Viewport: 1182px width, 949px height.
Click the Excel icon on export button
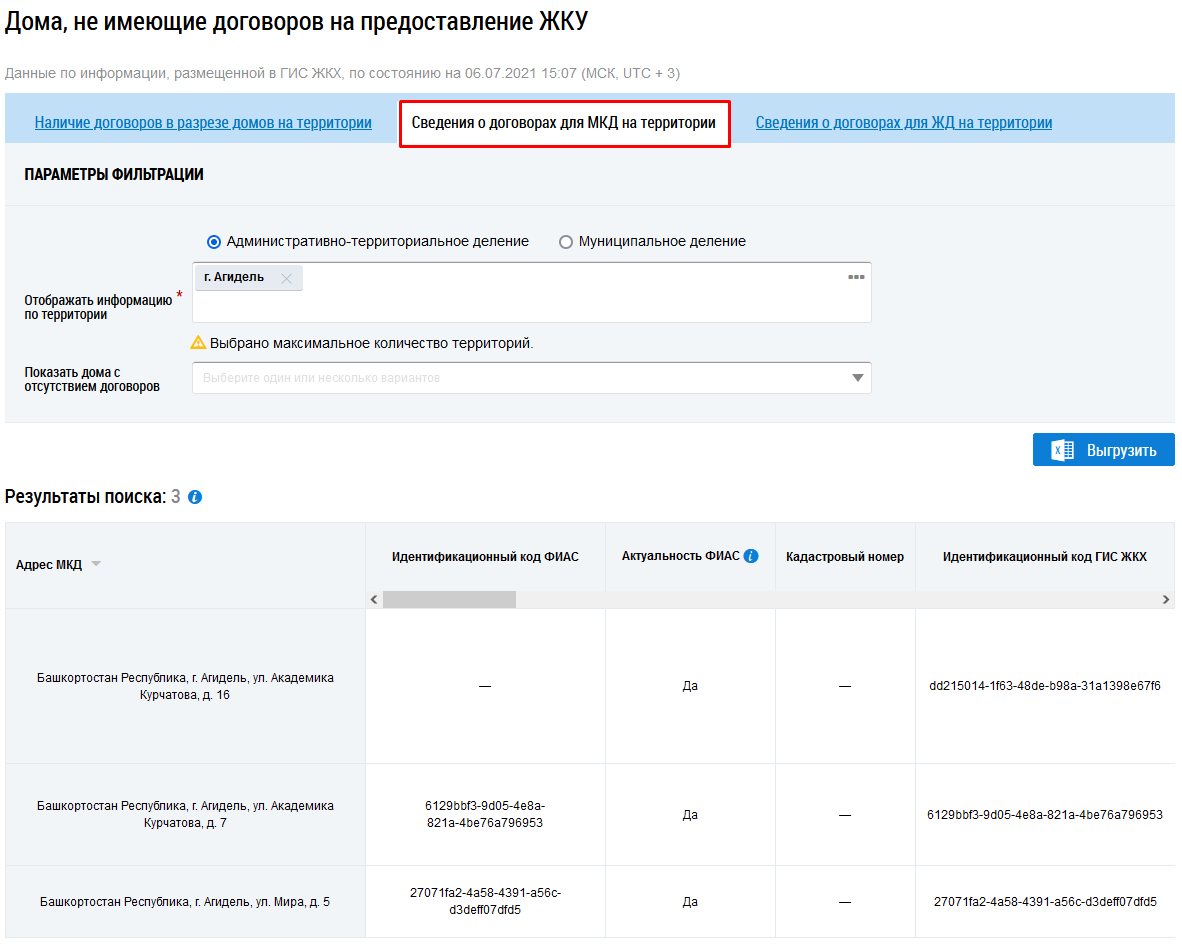click(1062, 450)
